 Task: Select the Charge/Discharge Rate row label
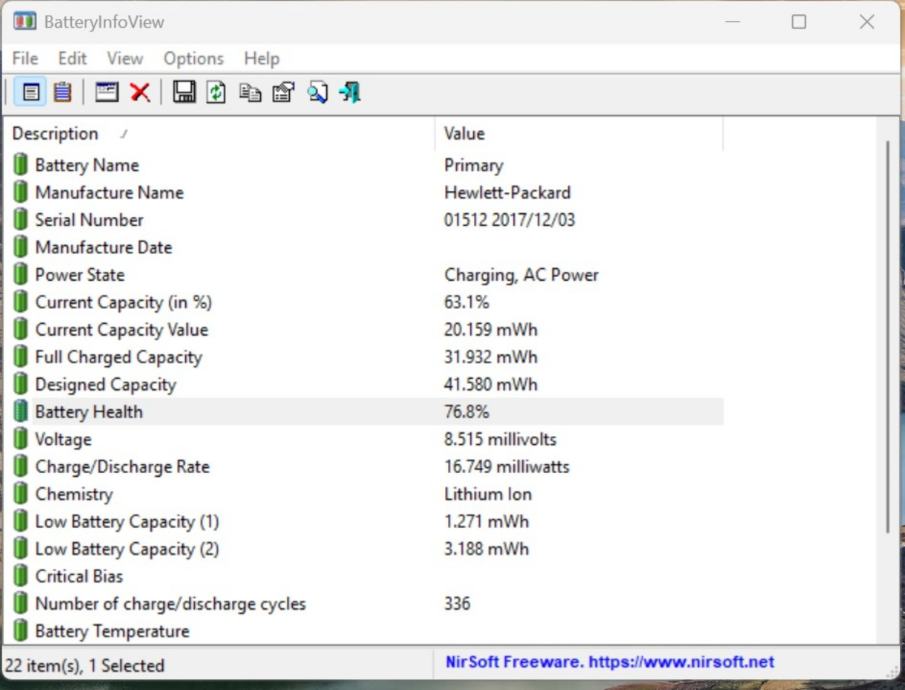tap(122, 467)
